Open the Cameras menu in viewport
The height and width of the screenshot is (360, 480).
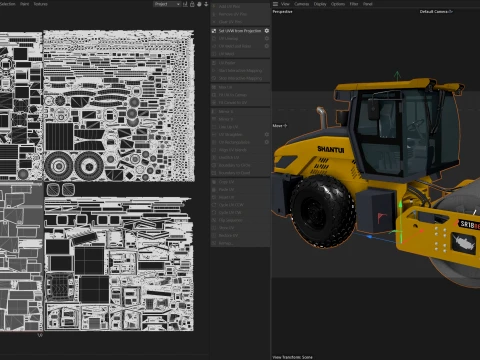coord(301,4)
